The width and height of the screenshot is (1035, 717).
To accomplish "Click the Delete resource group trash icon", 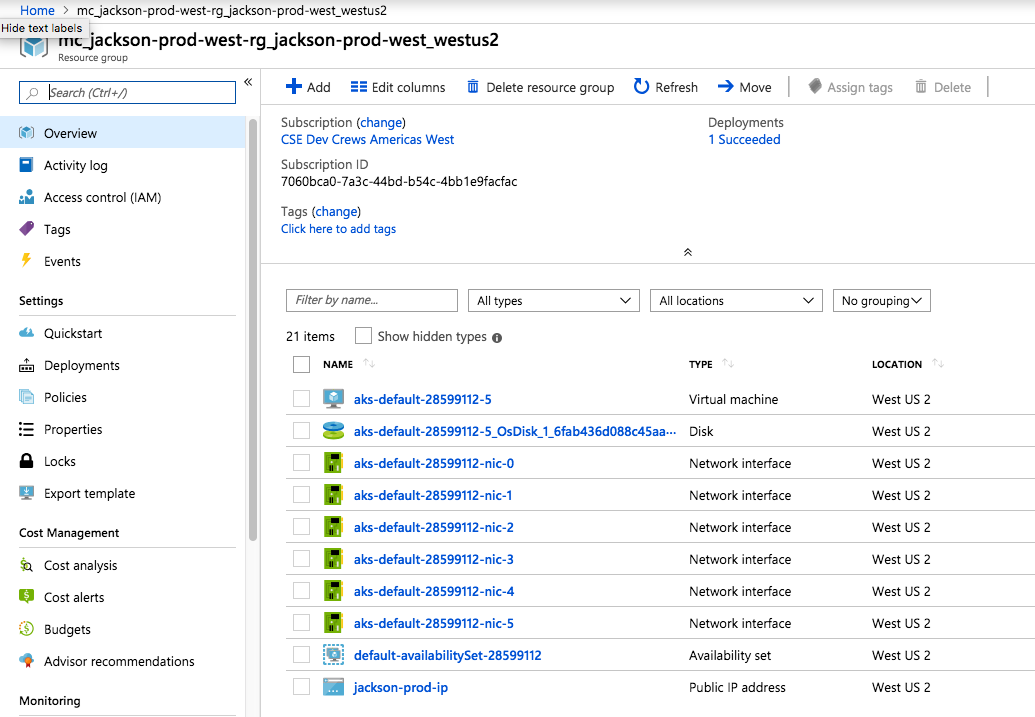I will [473, 87].
